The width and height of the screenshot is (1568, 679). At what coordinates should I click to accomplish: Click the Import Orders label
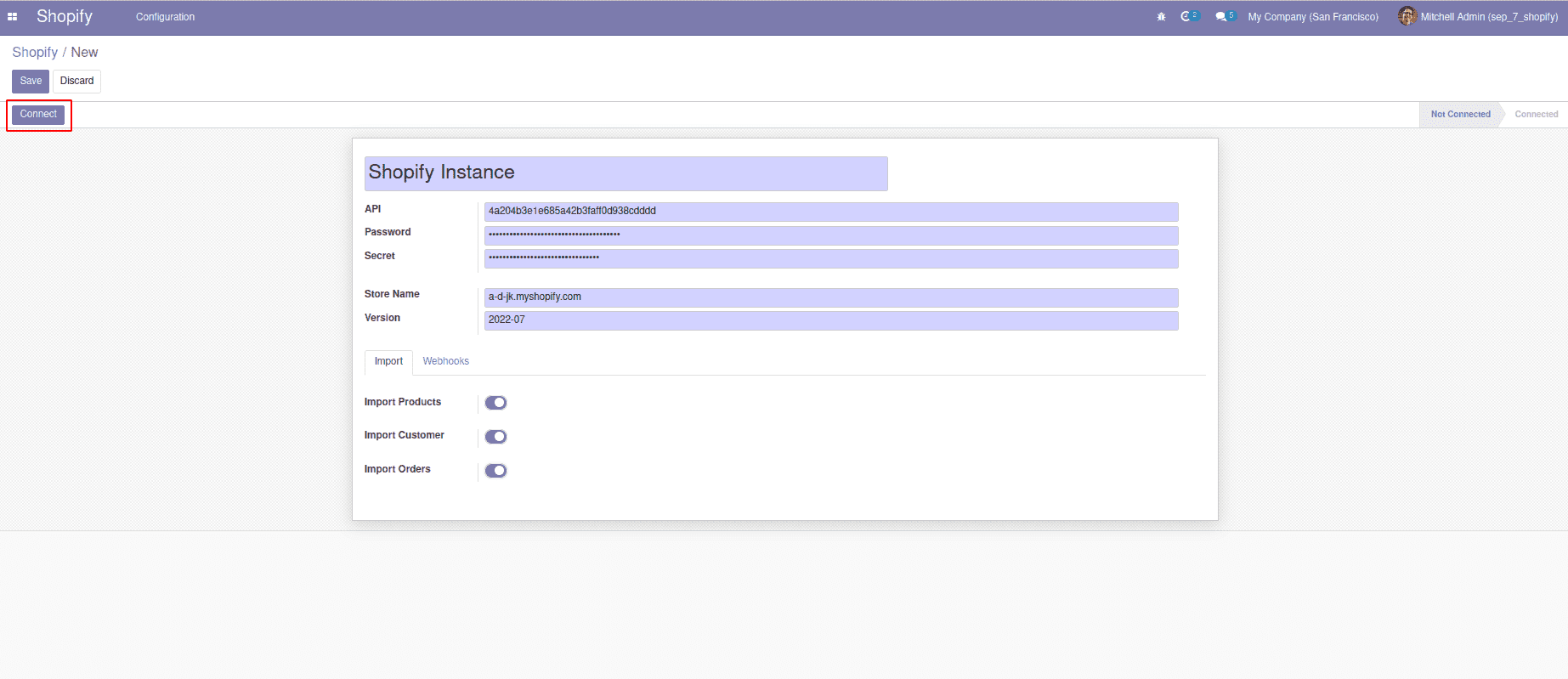point(398,469)
